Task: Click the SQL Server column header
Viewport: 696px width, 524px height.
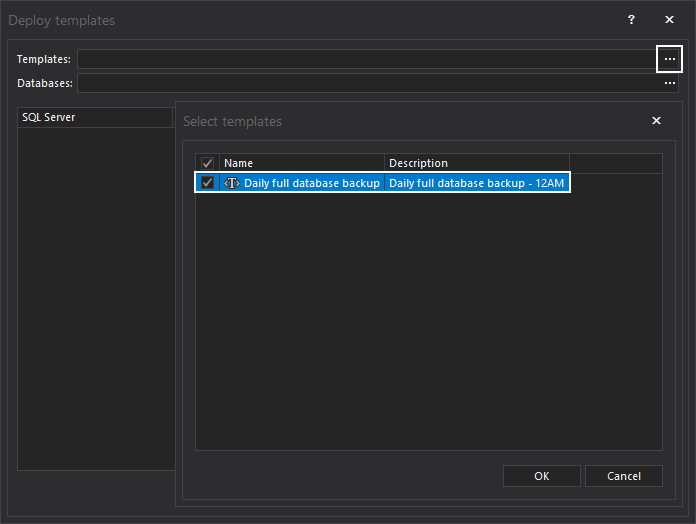Action: coord(95,117)
